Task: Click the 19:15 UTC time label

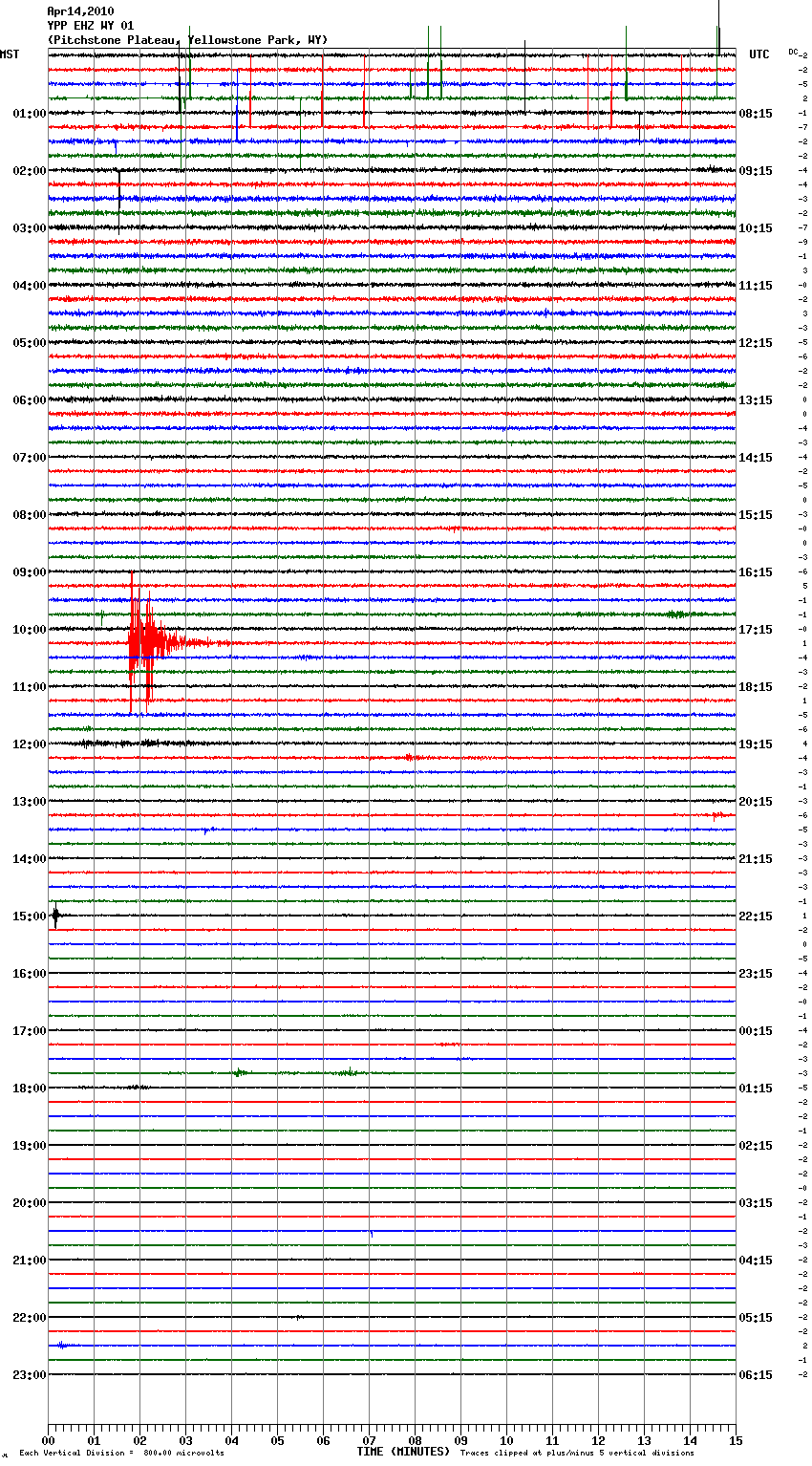Action: click(756, 744)
